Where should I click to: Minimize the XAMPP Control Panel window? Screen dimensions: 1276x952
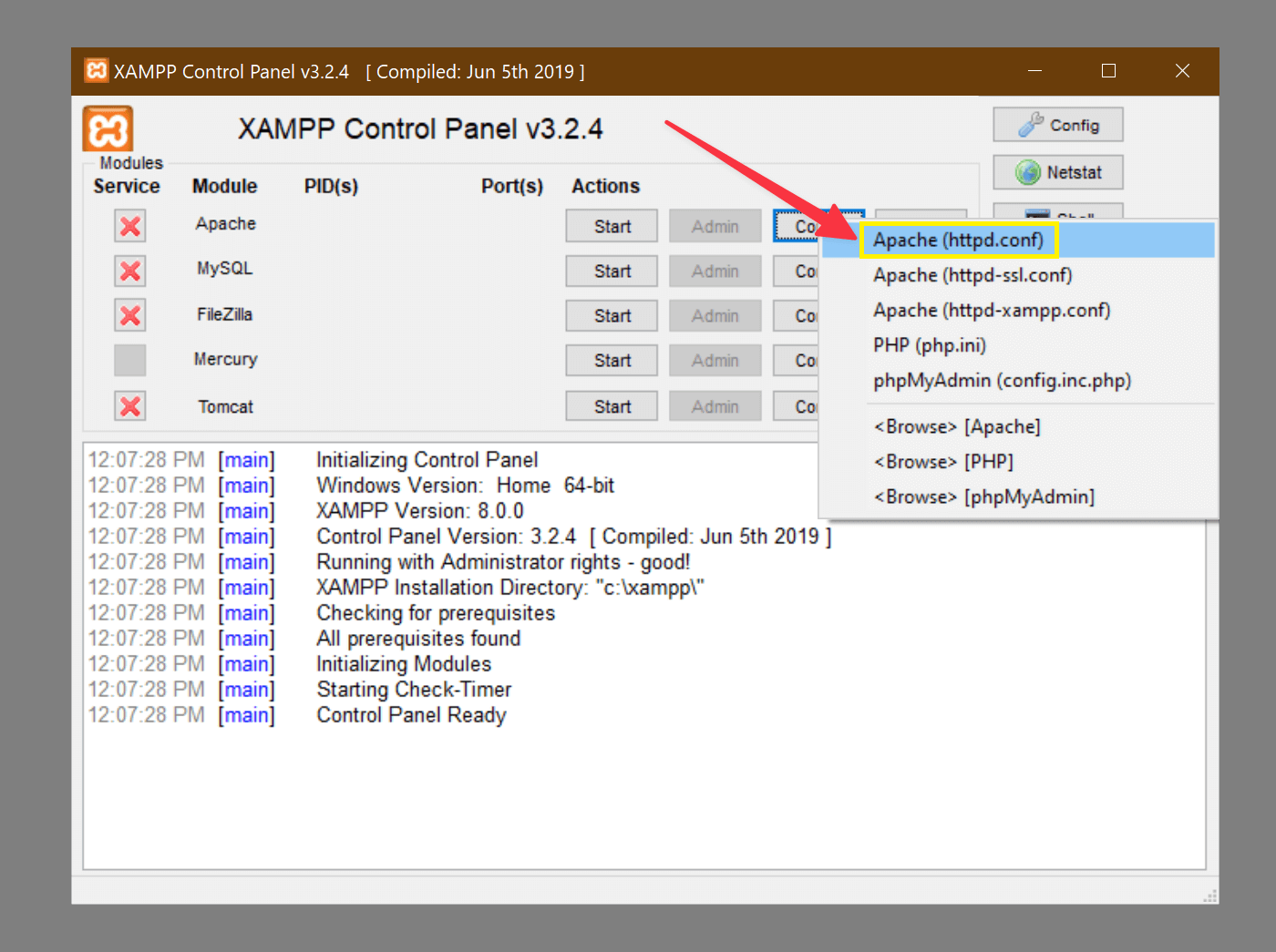tap(1034, 71)
